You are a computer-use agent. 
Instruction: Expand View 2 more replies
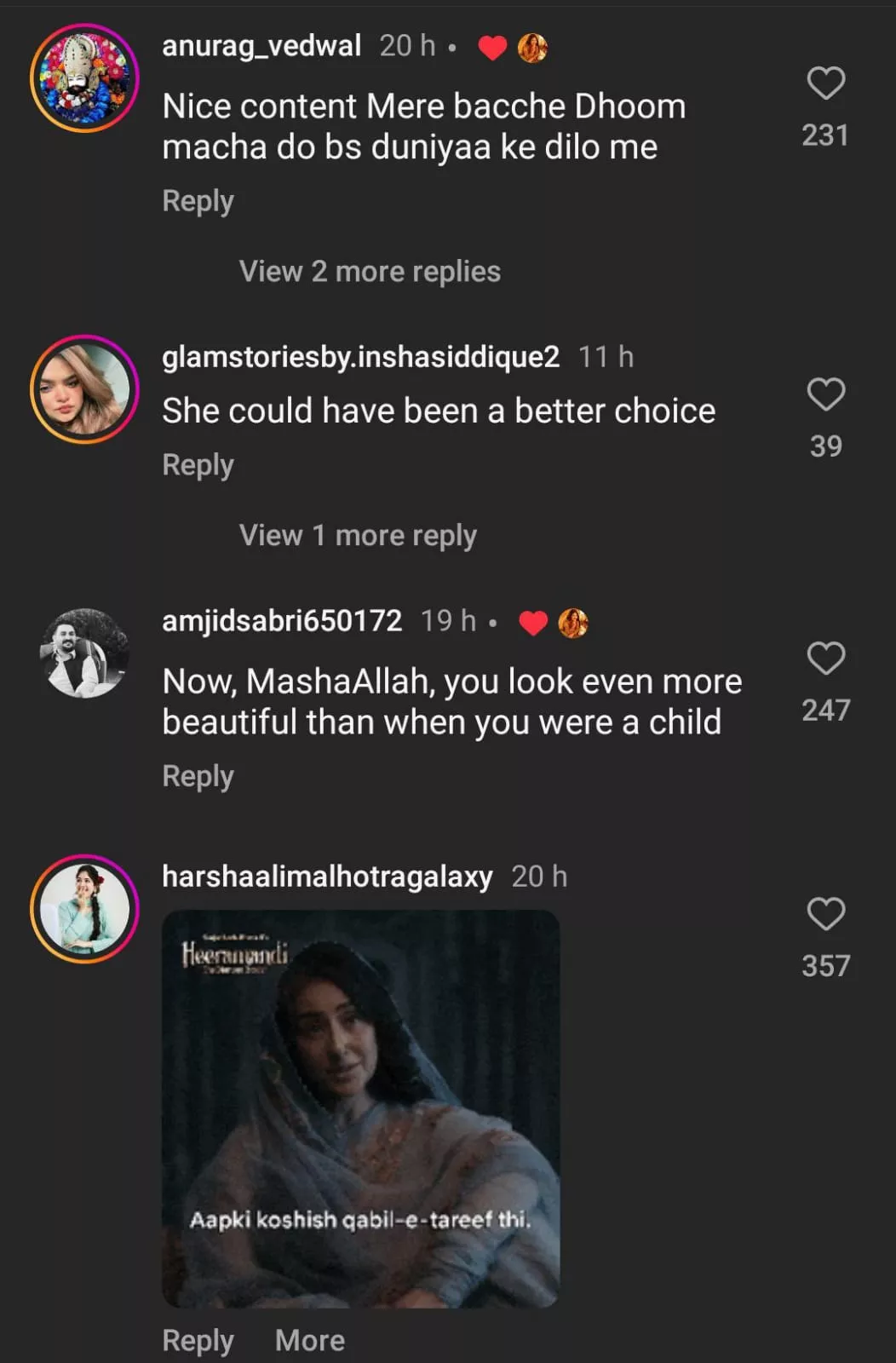coord(370,272)
